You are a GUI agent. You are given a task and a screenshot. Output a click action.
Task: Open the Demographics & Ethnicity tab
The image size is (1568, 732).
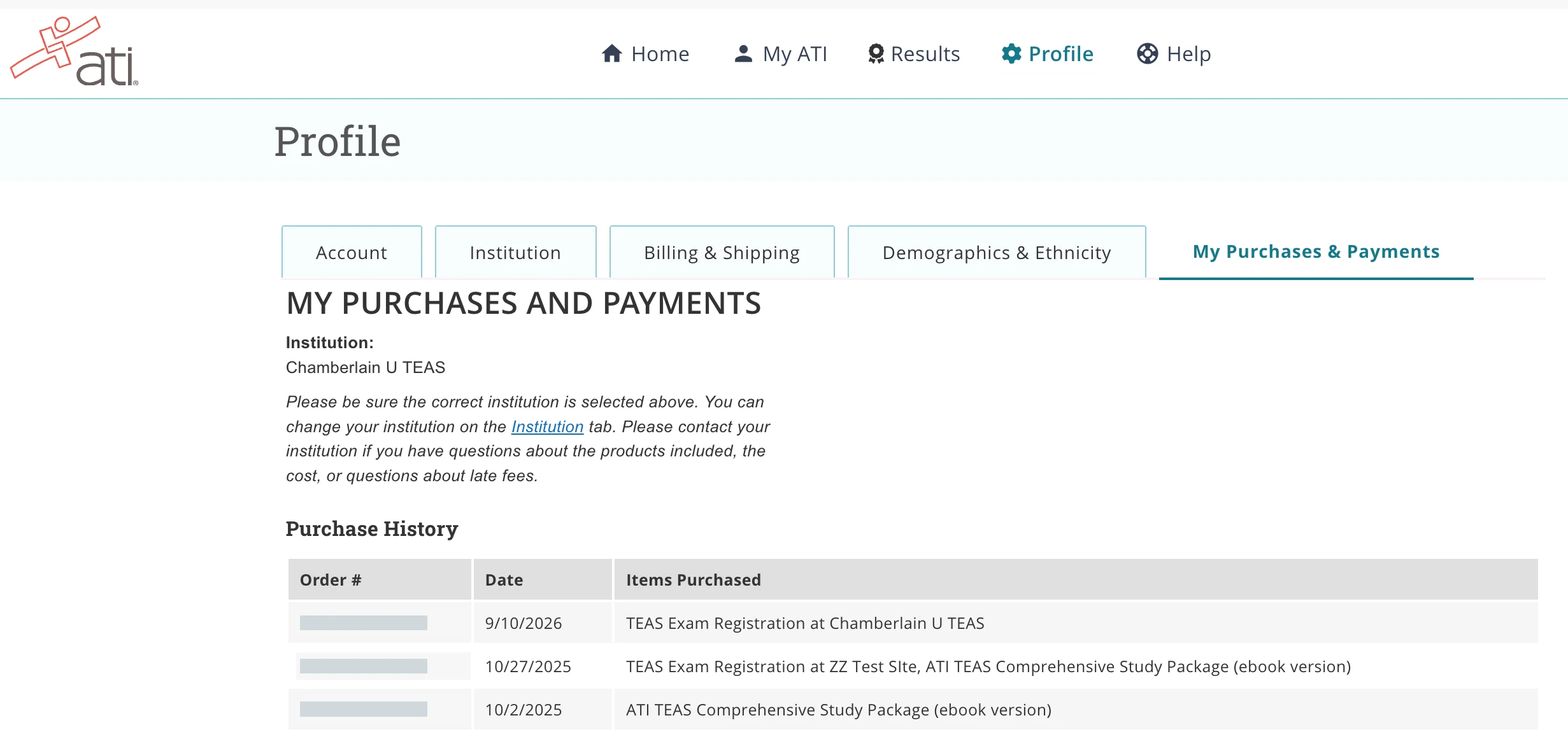pos(997,252)
